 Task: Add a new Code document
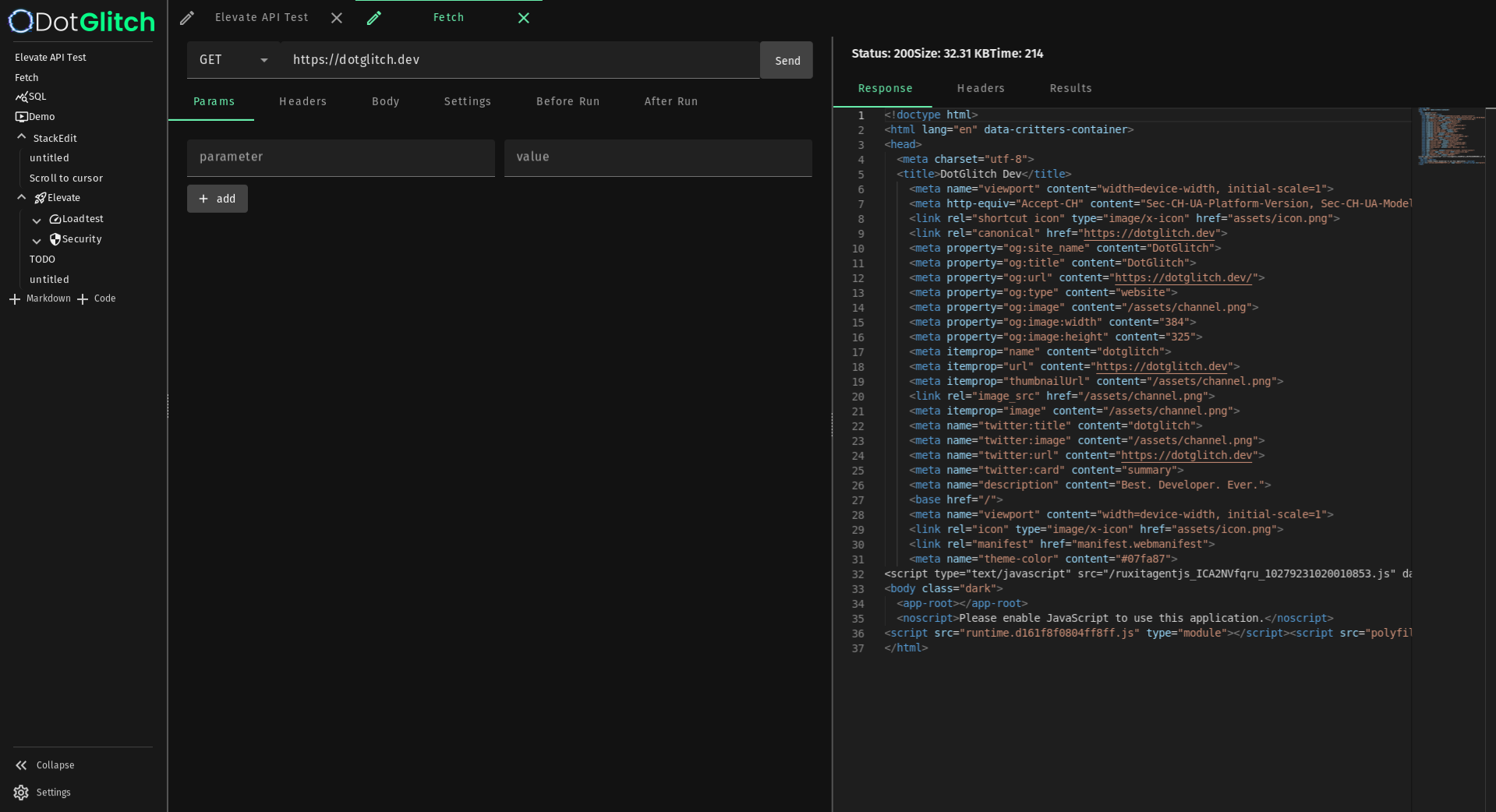tap(96, 299)
